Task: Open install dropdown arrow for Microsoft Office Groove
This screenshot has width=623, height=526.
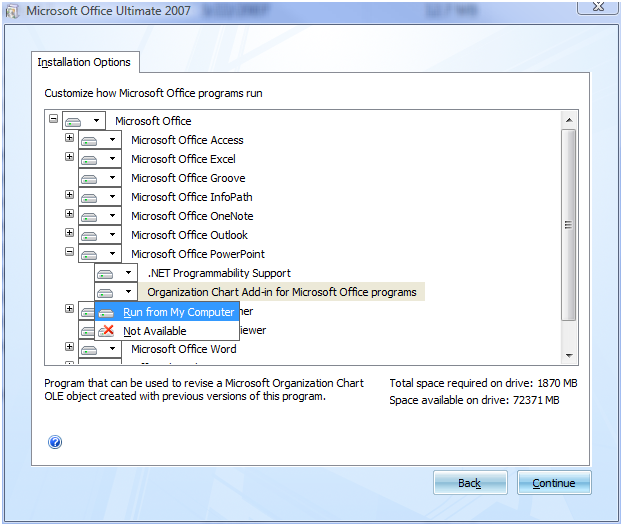Action: (x=112, y=178)
